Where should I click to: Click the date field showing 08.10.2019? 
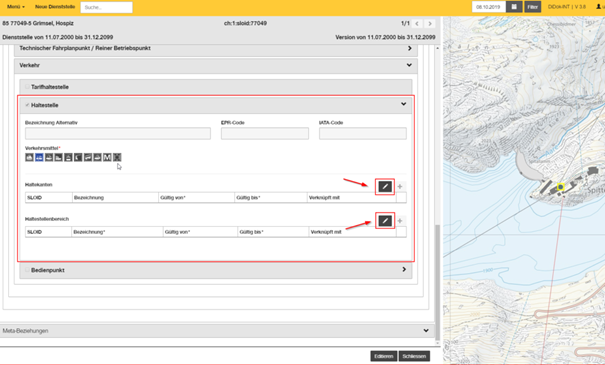(x=488, y=7)
